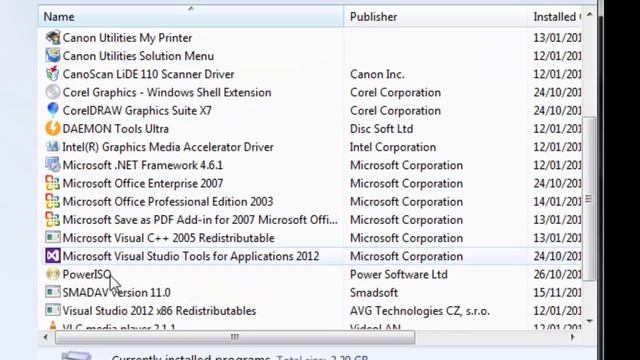
Task: Click the Canon Inc. publisher cell
Action: (377, 74)
